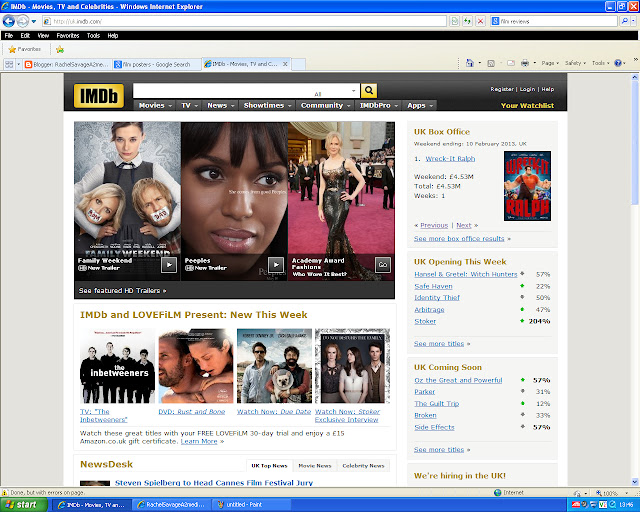Click the RSS Feeds icon
640x512 pixels.
[x=491, y=63]
